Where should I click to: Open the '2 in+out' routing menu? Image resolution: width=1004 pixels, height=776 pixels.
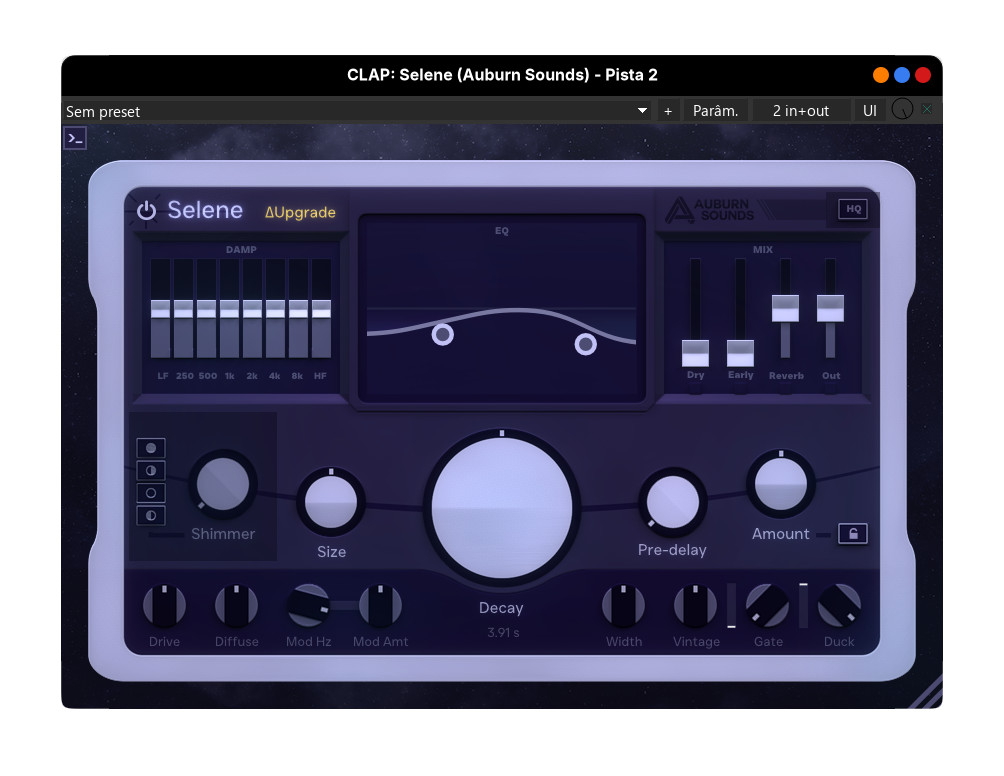(801, 111)
